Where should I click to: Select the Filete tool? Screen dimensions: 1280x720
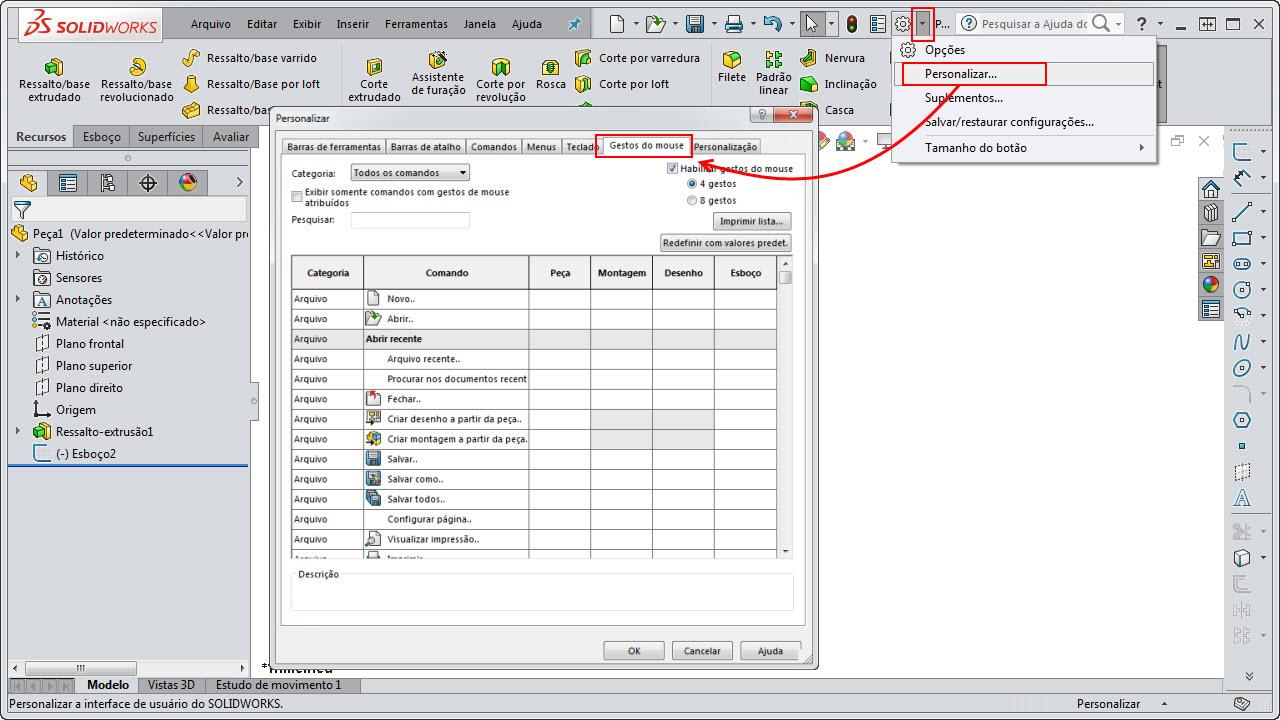coord(731,65)
